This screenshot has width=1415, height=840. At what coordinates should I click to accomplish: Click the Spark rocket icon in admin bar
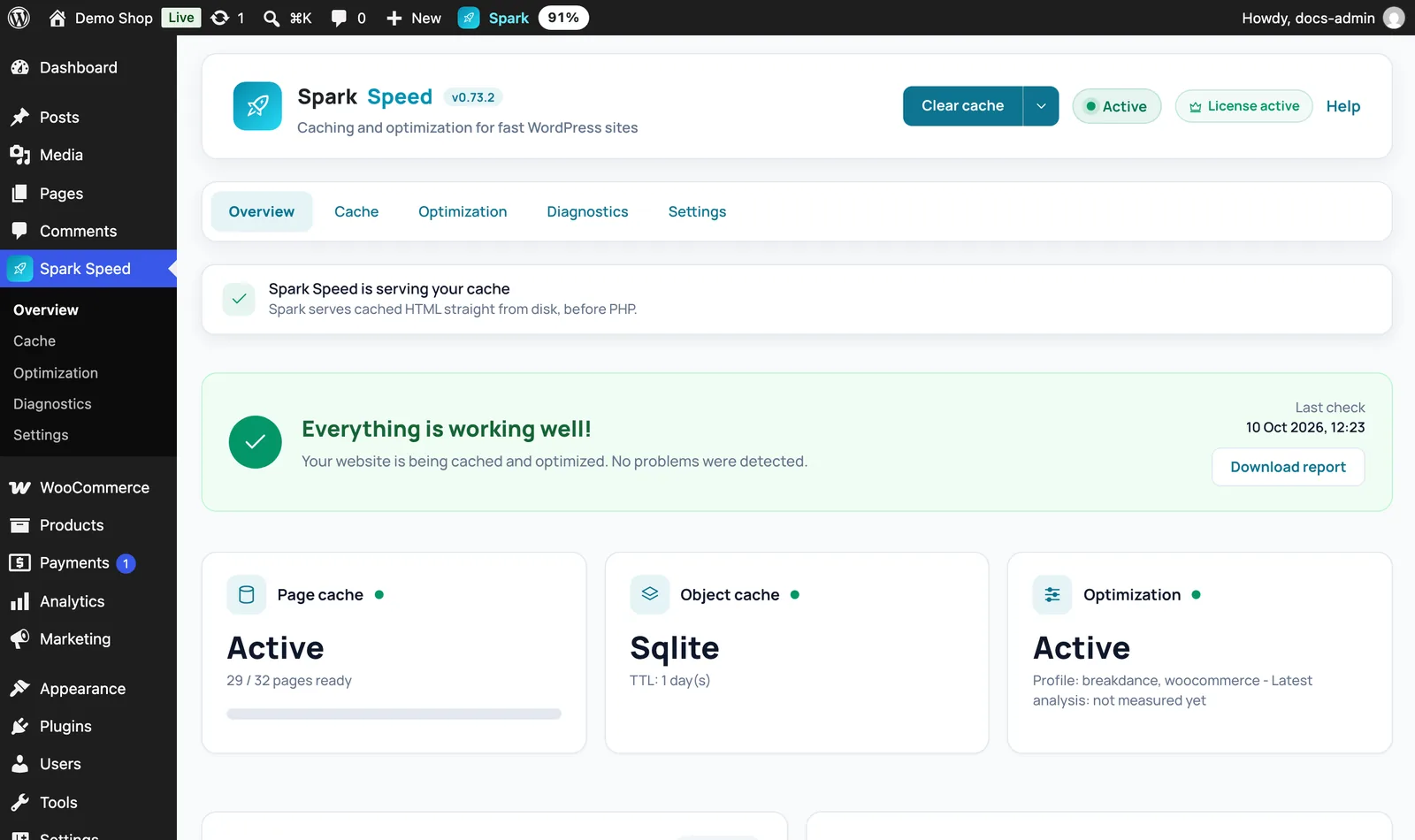[469, 18]
